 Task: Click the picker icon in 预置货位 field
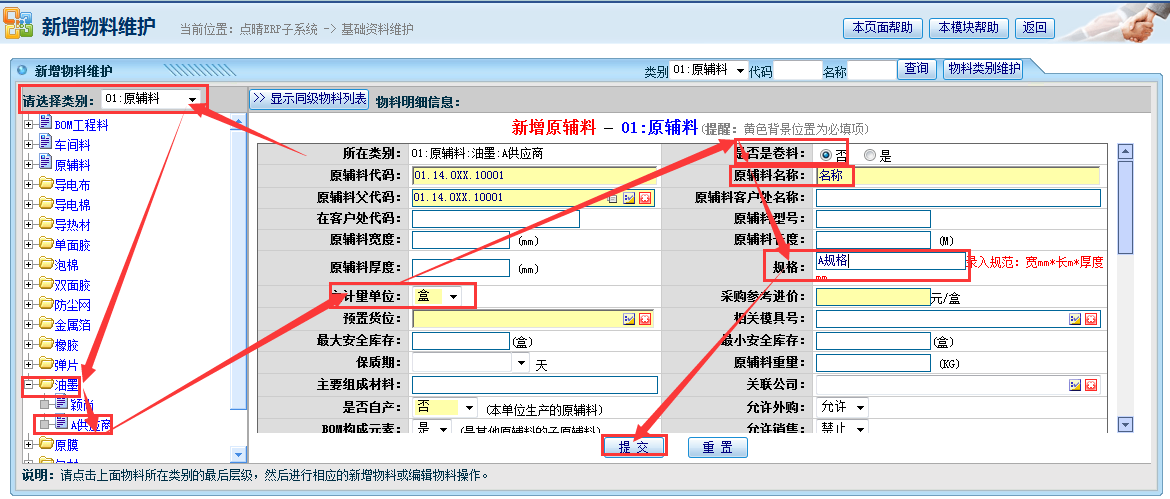point(629,319)
